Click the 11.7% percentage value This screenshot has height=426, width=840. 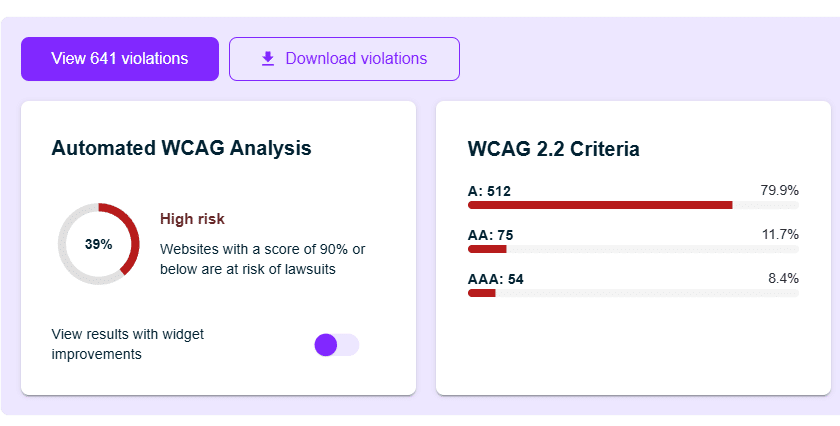coord(779,234)
